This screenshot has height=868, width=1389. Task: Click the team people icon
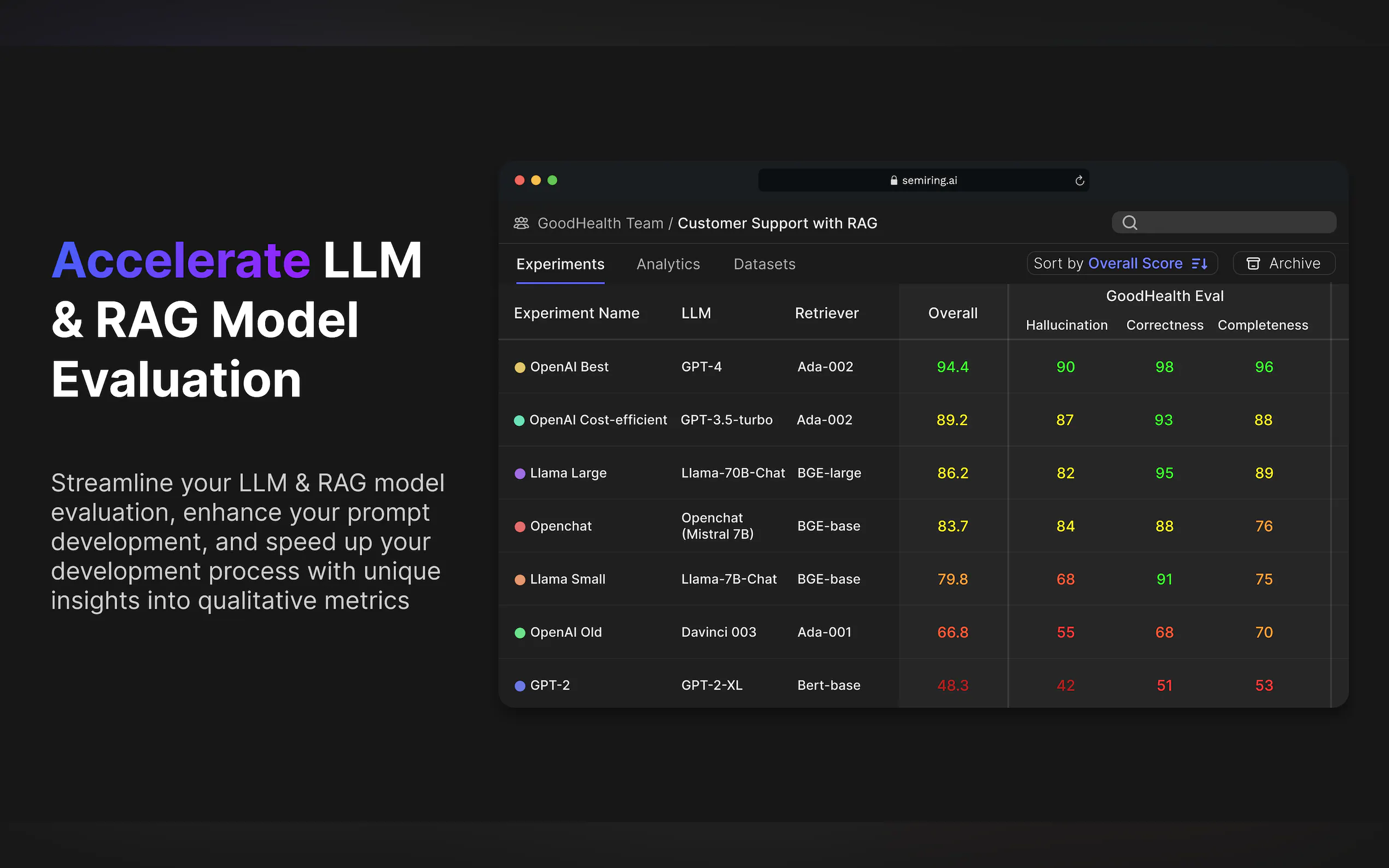[521, 224]
